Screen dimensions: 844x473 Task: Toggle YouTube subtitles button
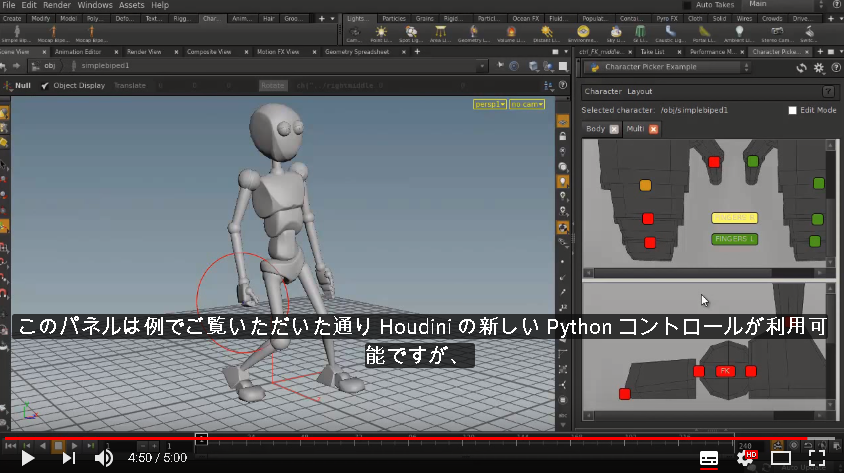709,458
